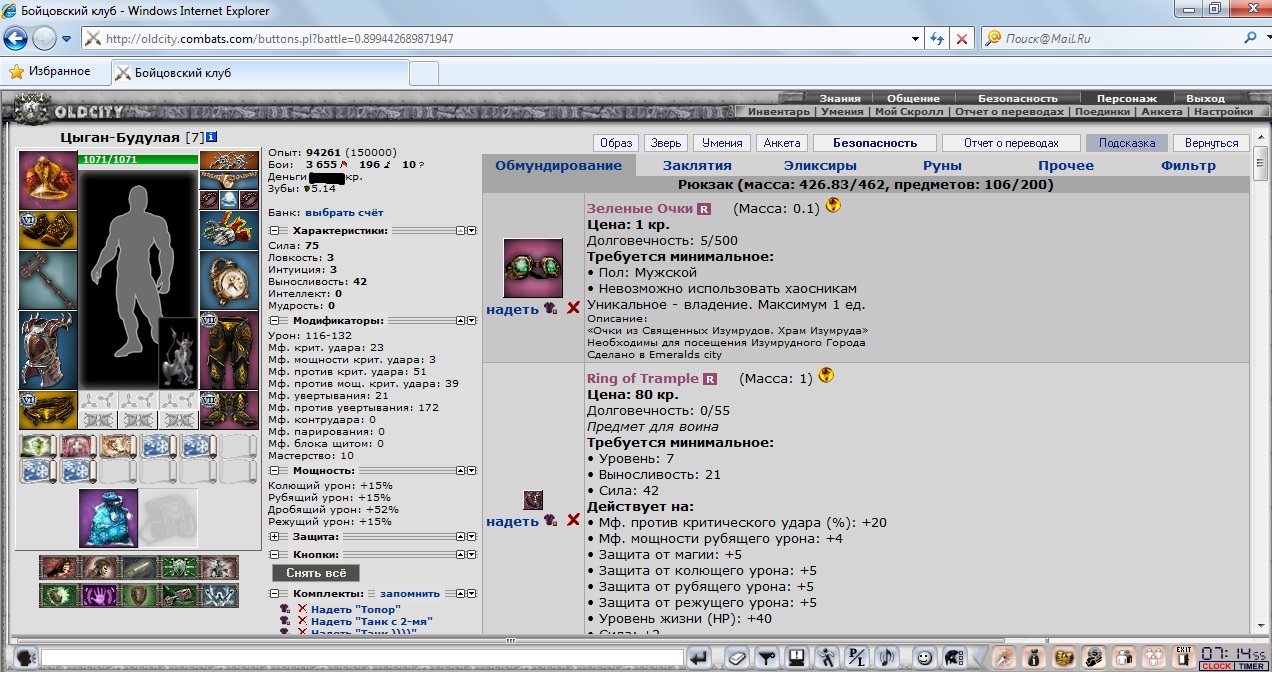The height and width of the screenshot is (674, 1272).
Task: Click the yellow info icon next to Ring of Trample
Action: [826, 375]
